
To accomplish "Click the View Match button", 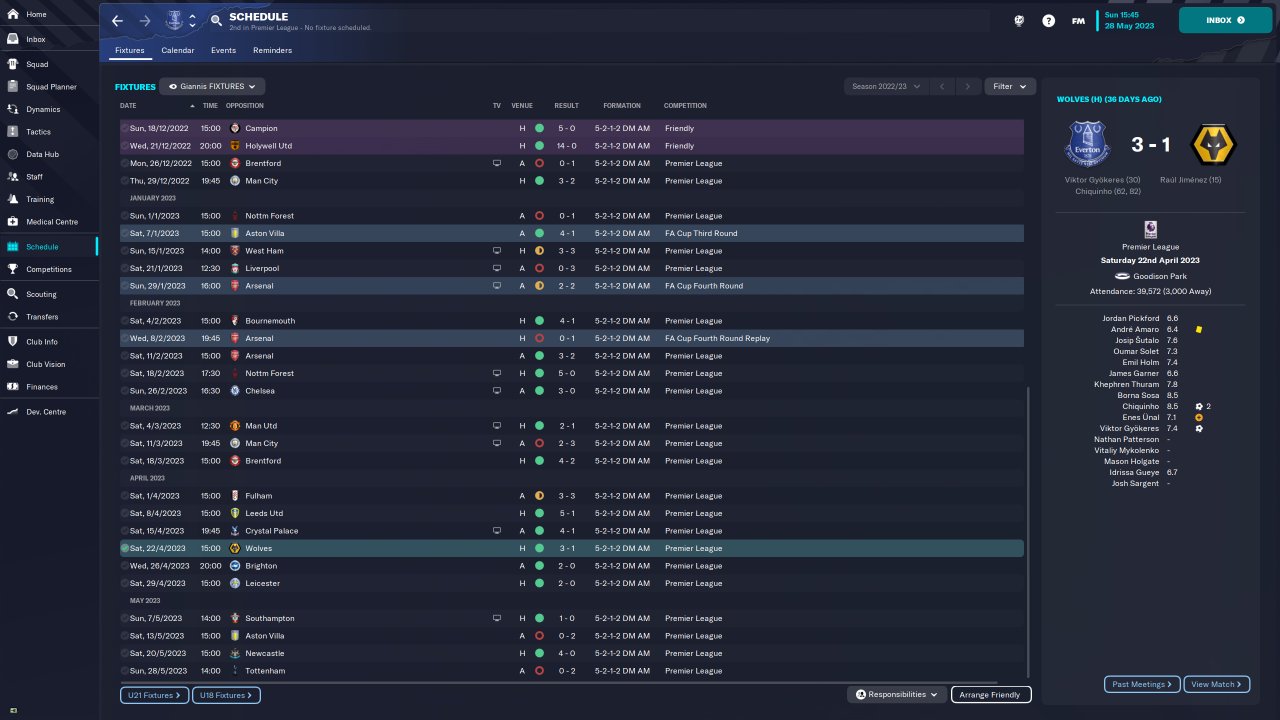I will click(x=1217, y=685).
